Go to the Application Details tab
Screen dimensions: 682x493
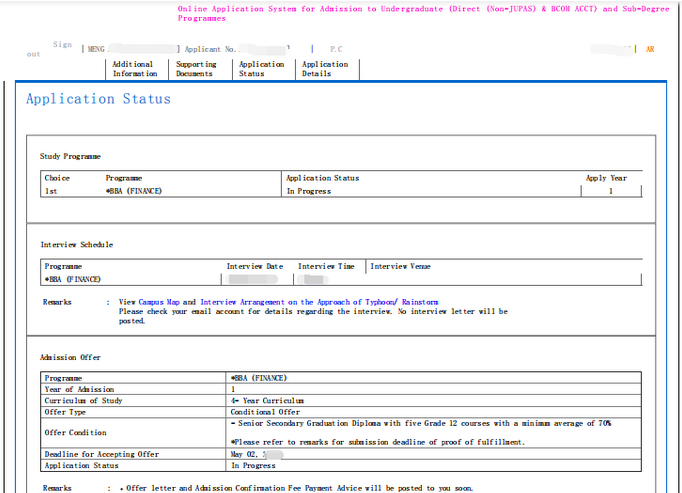click(325, 68)
